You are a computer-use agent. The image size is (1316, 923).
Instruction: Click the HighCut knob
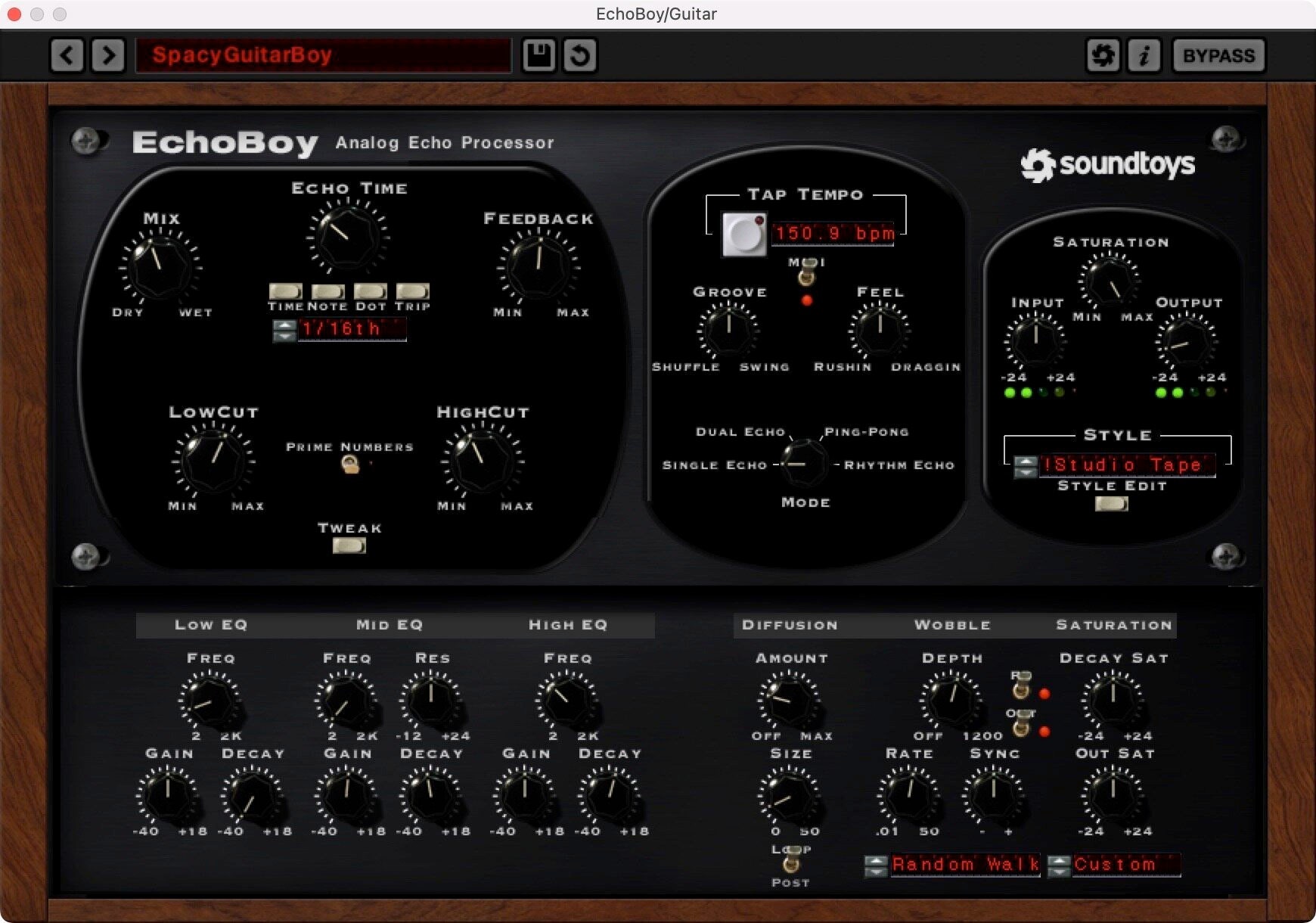483,460
